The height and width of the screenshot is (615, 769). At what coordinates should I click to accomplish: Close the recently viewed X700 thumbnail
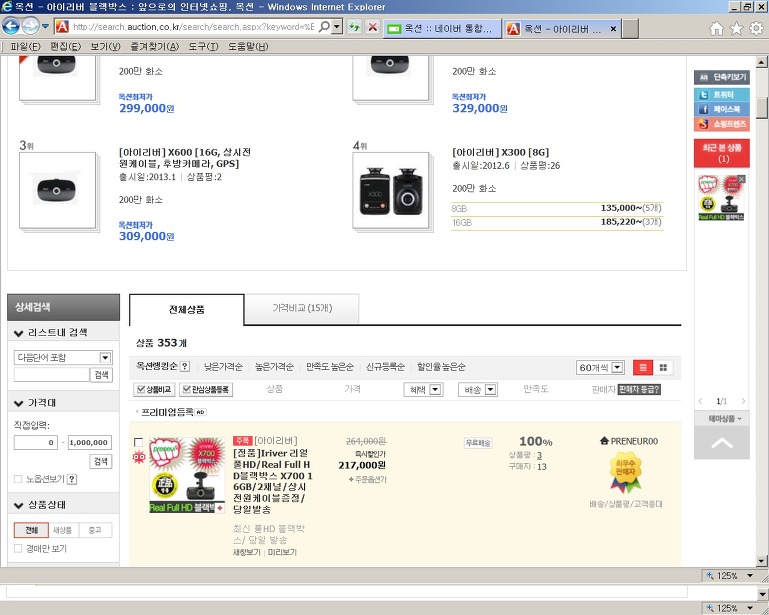[x=741, y=179]
